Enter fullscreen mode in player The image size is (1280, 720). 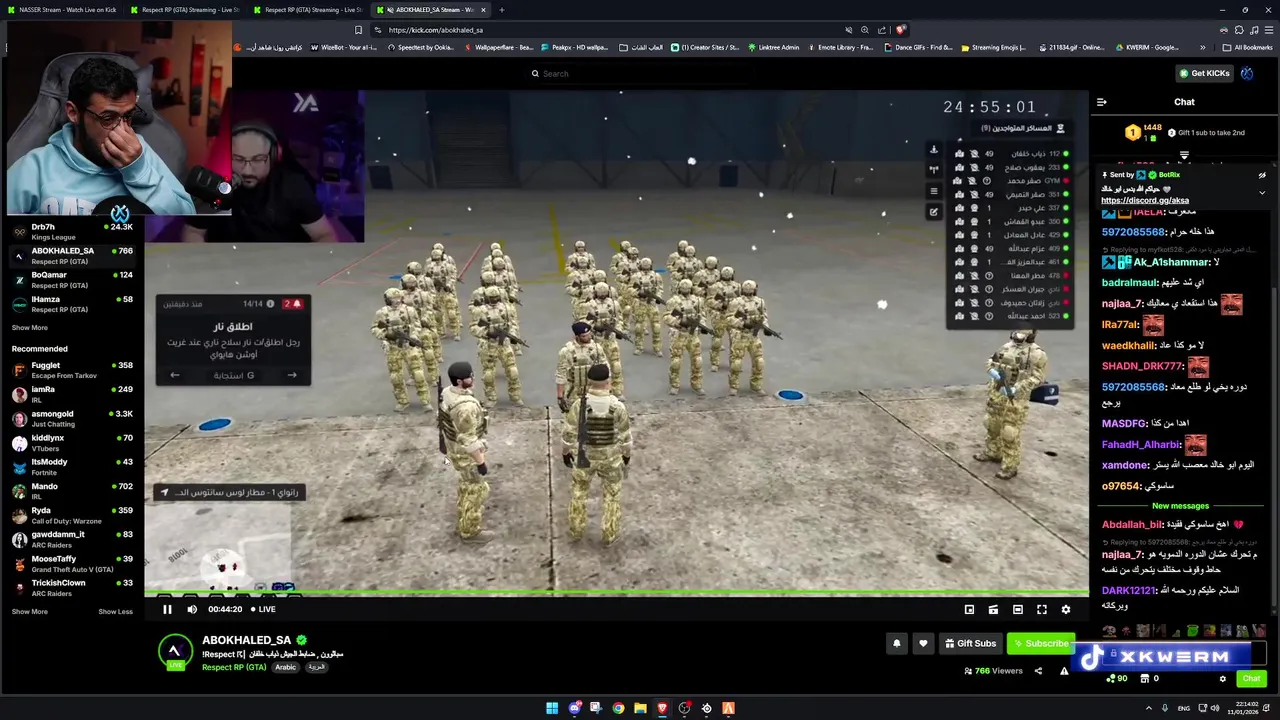[x=1041, y=609]
